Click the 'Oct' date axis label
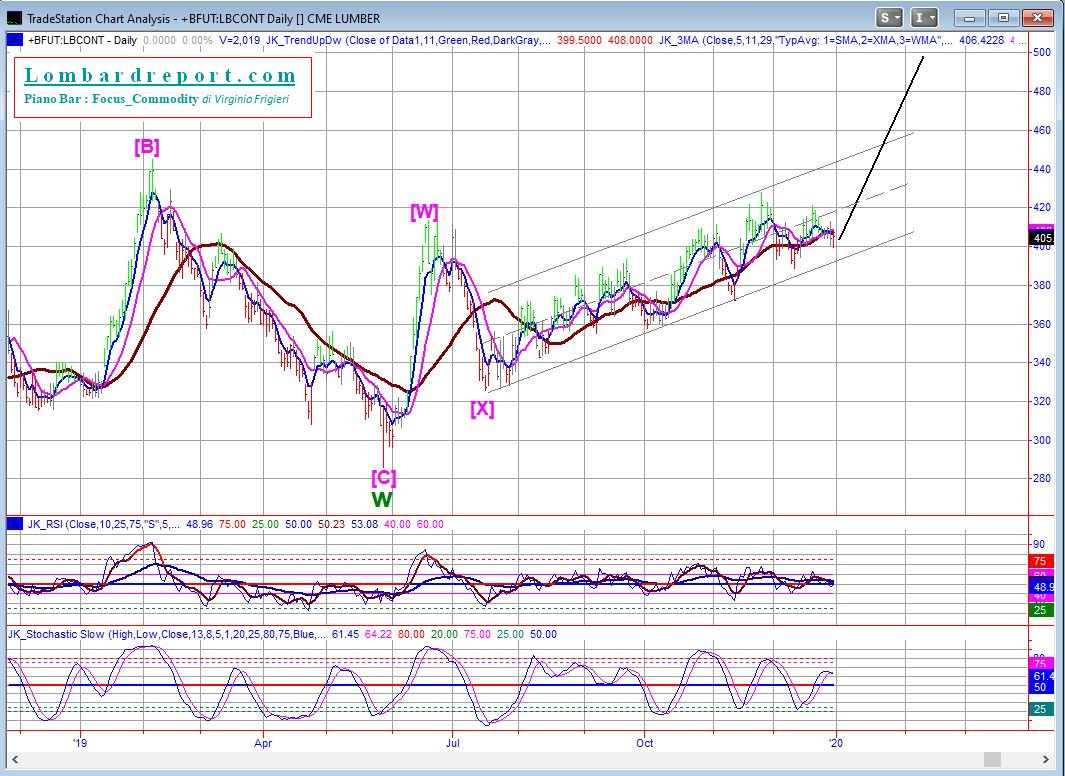This screenshot has height=776, width=1065. pyautogui.click(x=645, y=743)
